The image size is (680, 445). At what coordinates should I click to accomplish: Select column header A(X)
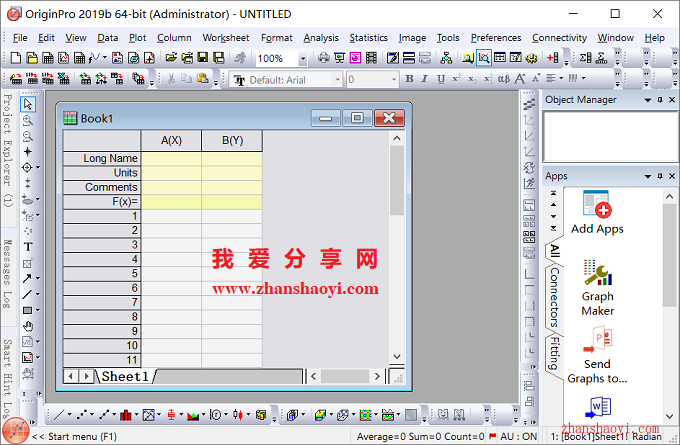point(171,141)
